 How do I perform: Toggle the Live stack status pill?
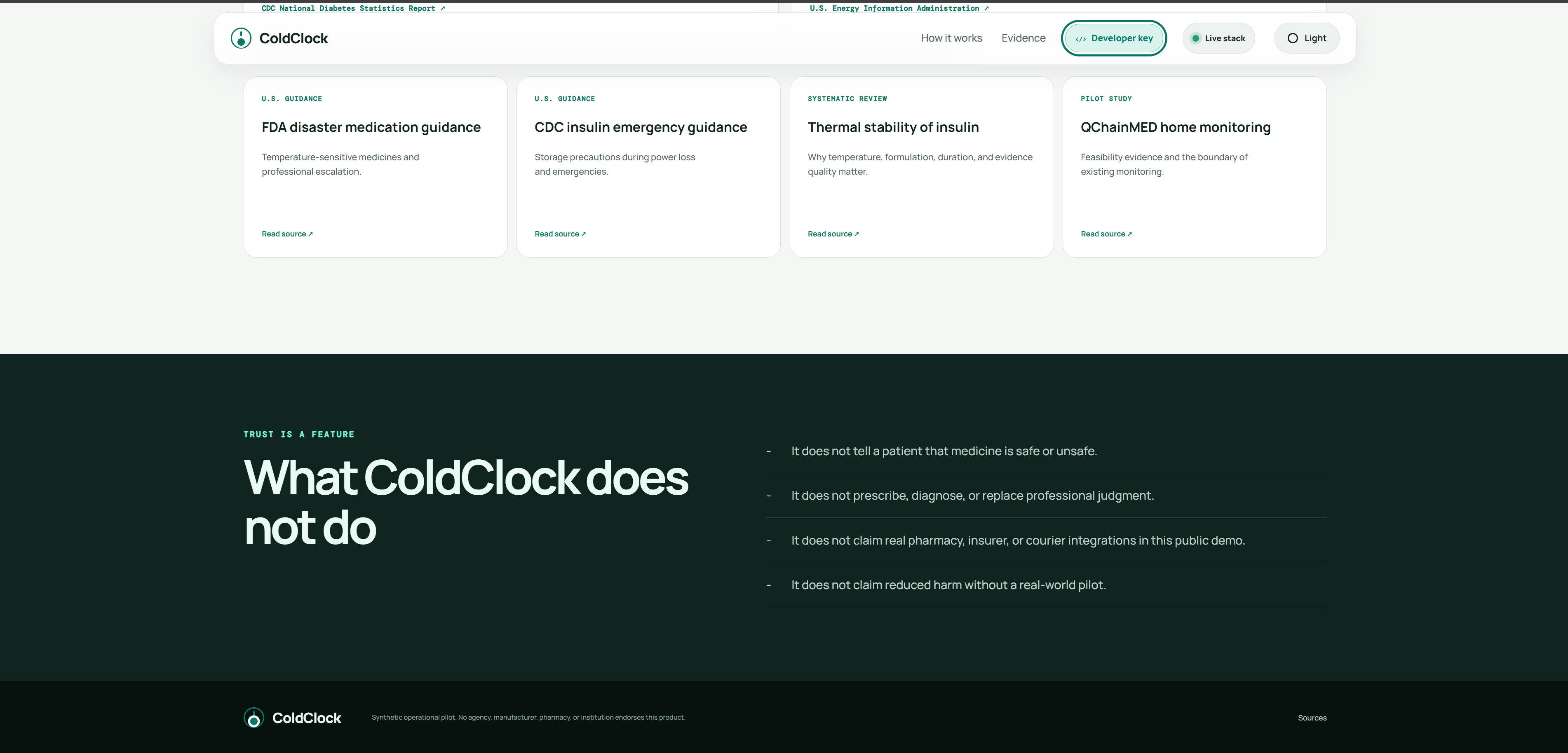(x=1218, y=38)
